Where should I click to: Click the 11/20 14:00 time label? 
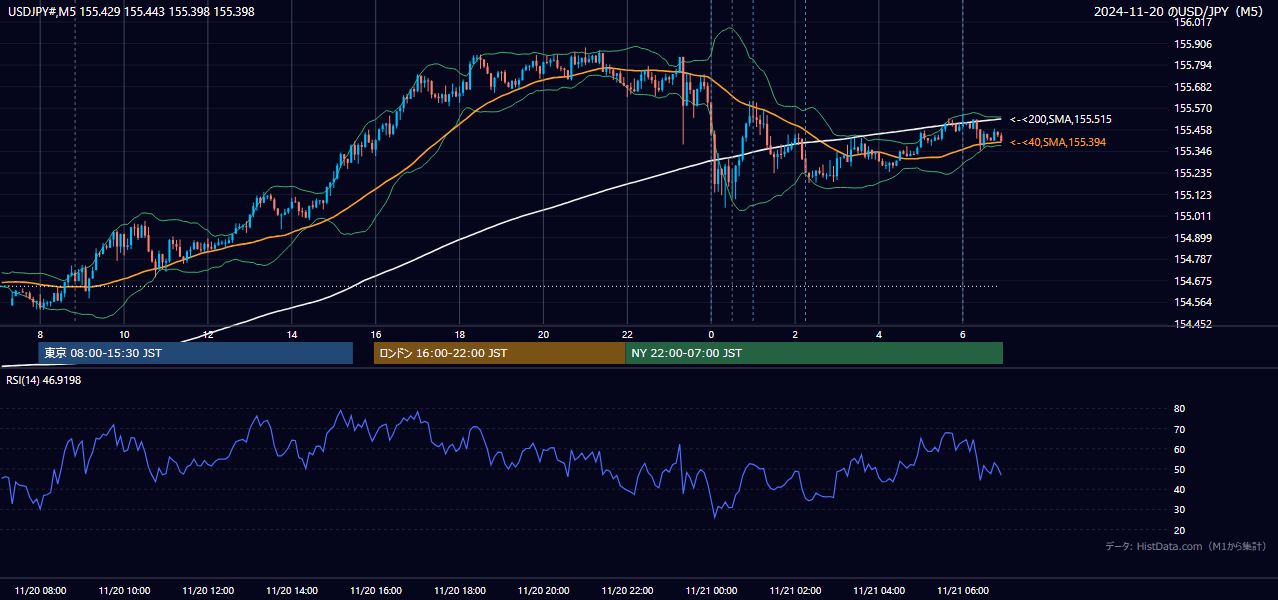292,591
